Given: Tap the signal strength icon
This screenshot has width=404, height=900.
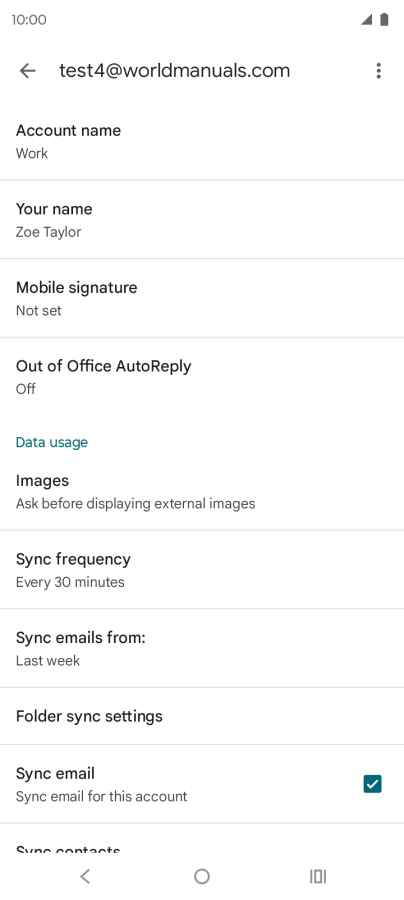Looking at the screenshot, I should click(x=366, y=20).
